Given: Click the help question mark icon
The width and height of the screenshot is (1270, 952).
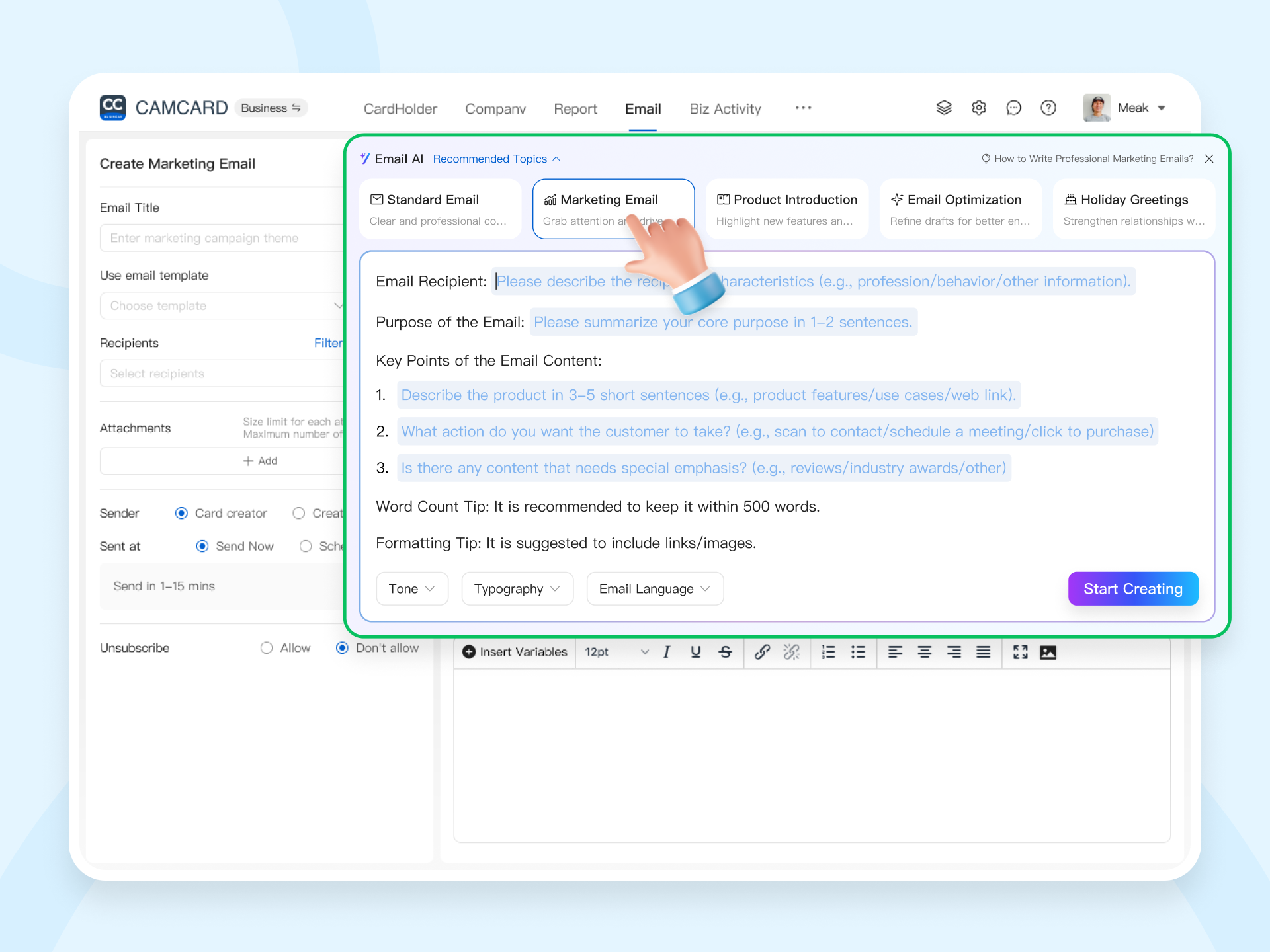Looking at the screenshot, I should click(1048, 108).
